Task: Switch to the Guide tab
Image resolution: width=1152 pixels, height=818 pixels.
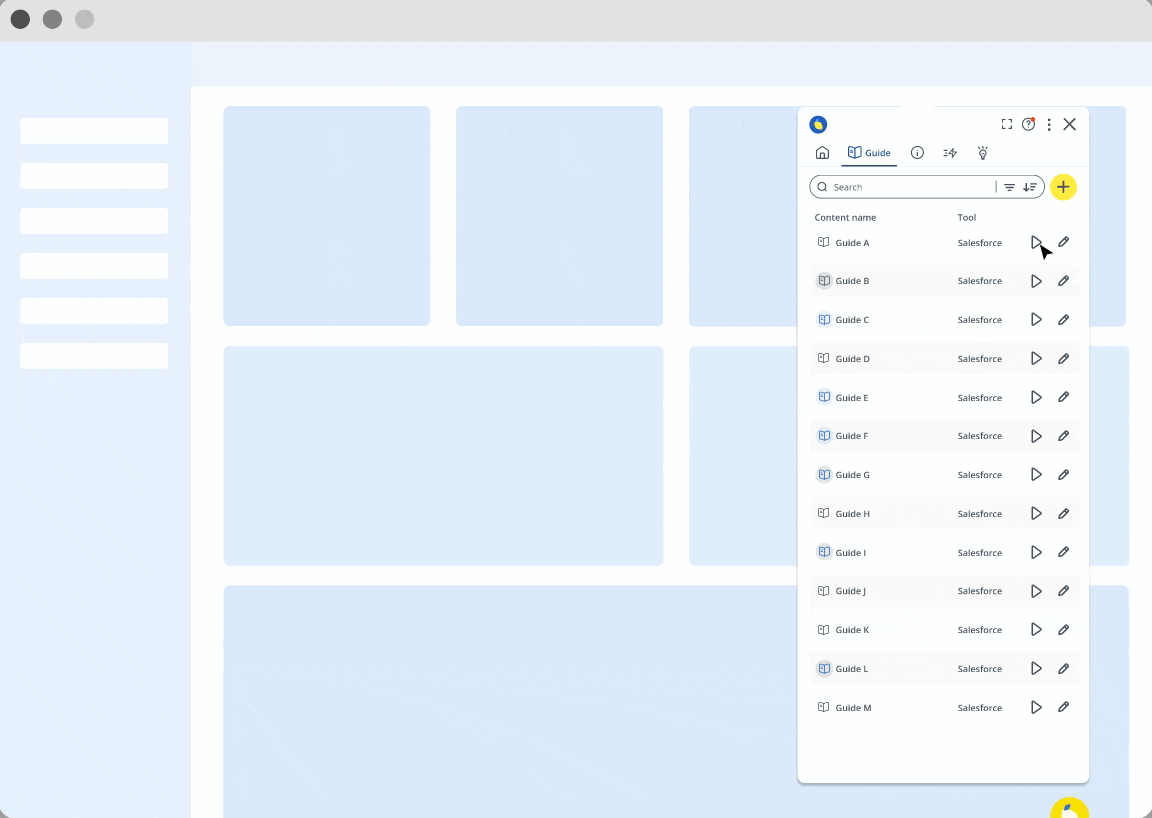Action: [x=869, y=153]
